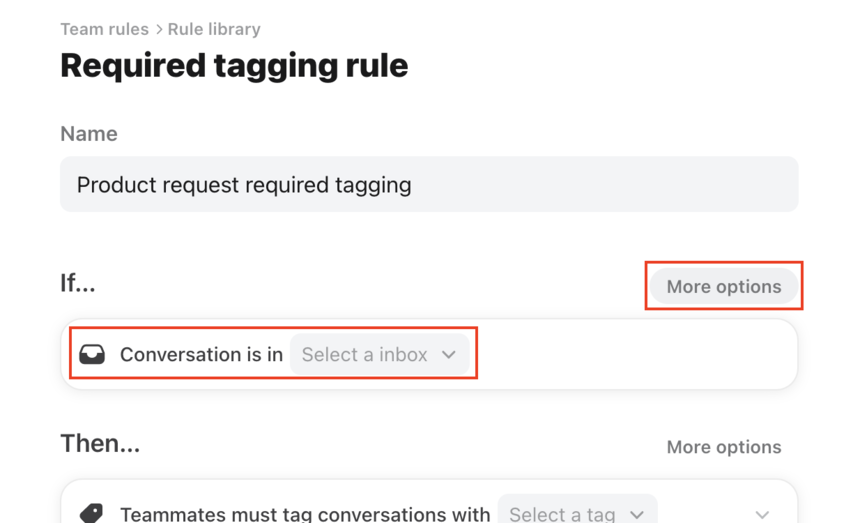The image size is (860, 523).
Task: Click More options beside the Then section
Action: tap(723, 447)
